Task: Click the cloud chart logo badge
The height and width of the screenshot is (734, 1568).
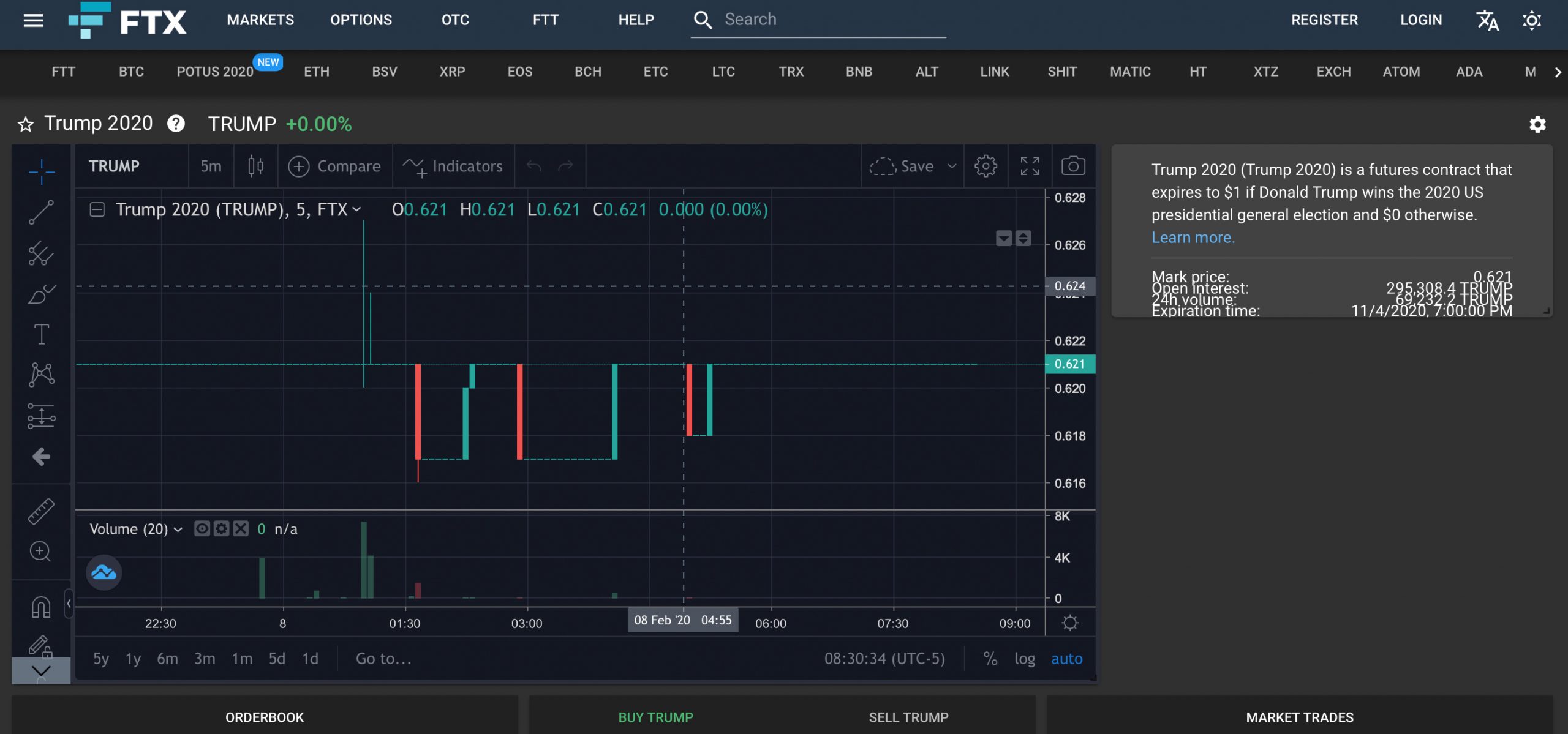Action: pyautogui.click(x=104, y=572)
